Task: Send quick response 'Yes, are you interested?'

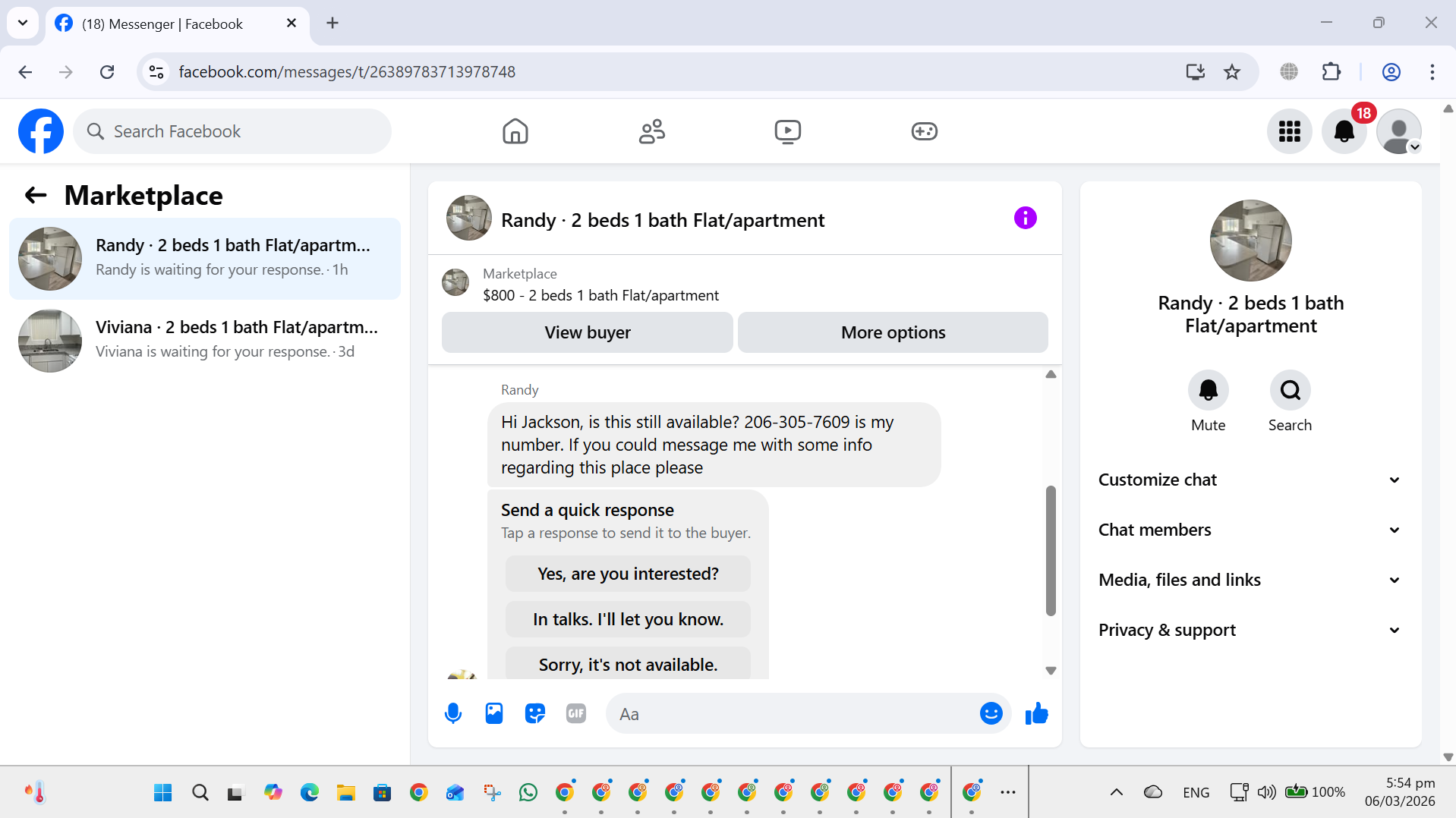Action: coord(628,574)
